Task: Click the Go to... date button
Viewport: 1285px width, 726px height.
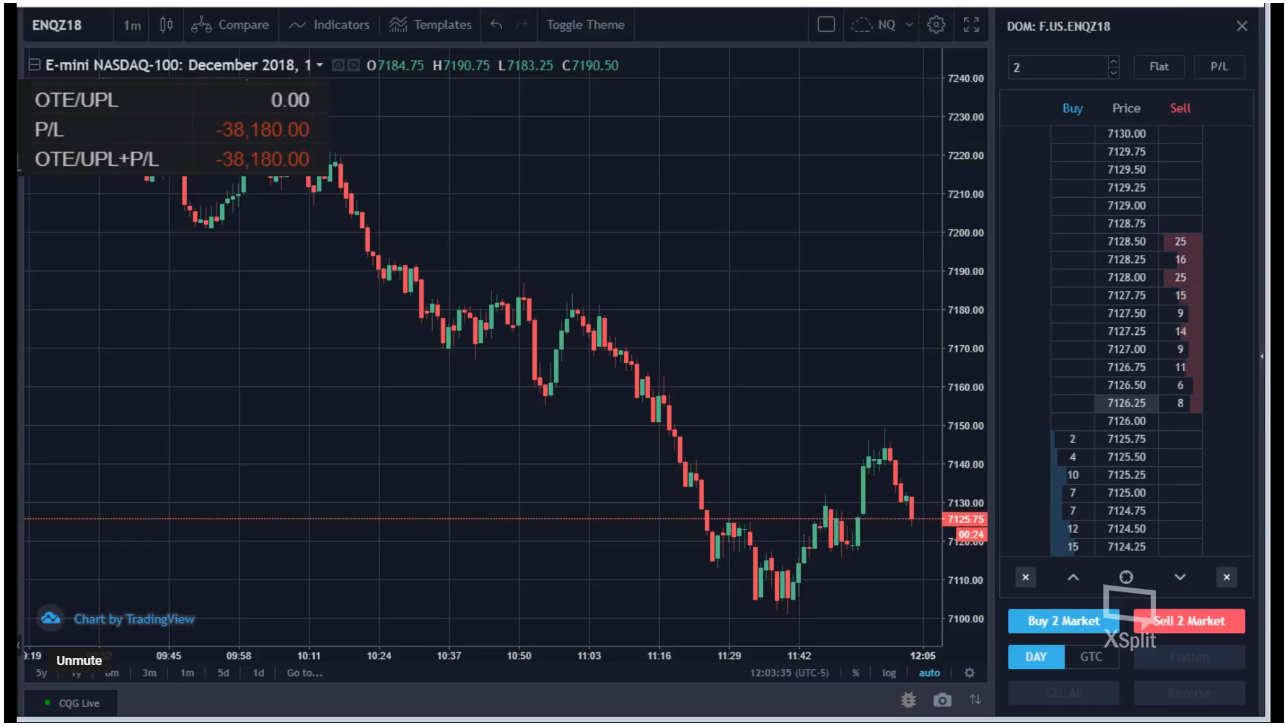Action: (x=304, y=673)
